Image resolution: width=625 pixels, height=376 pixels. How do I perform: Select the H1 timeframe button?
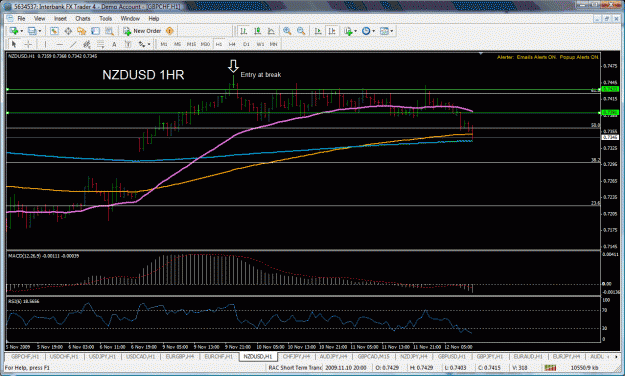coord(219,44)
